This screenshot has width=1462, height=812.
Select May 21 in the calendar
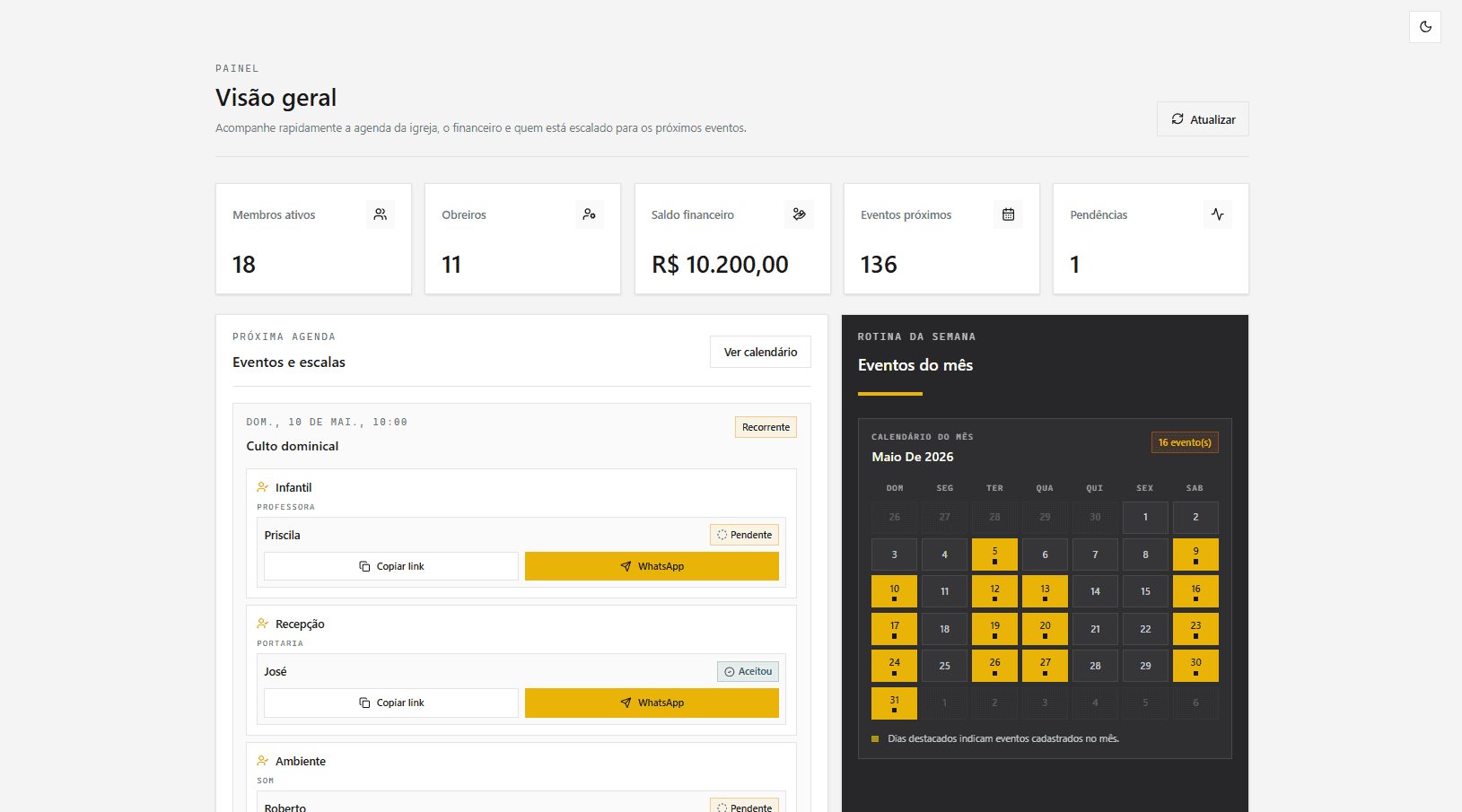click(1095, 629)
